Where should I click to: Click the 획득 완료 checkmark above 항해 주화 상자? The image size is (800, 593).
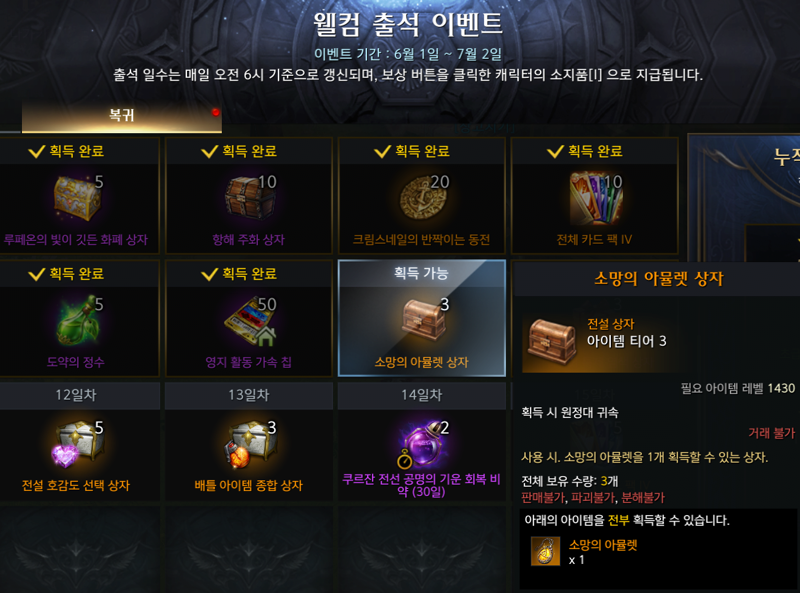click(209, 152)
